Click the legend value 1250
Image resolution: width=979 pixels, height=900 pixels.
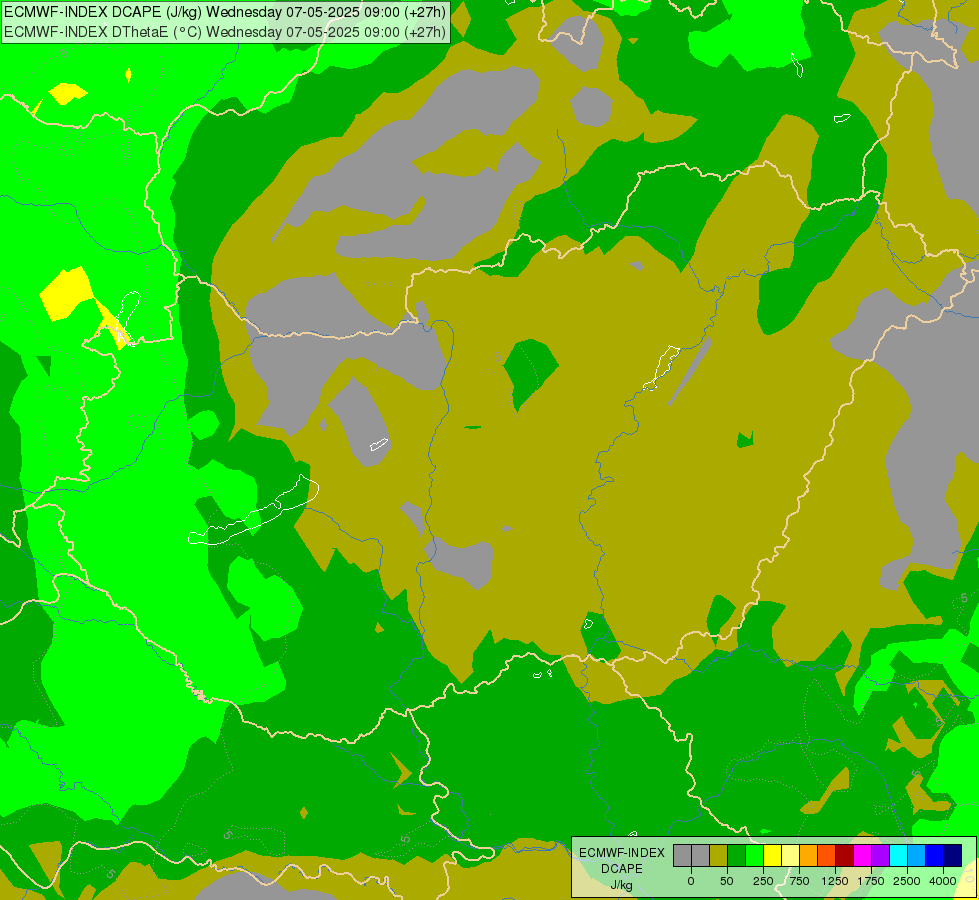(x=835, y=881)
